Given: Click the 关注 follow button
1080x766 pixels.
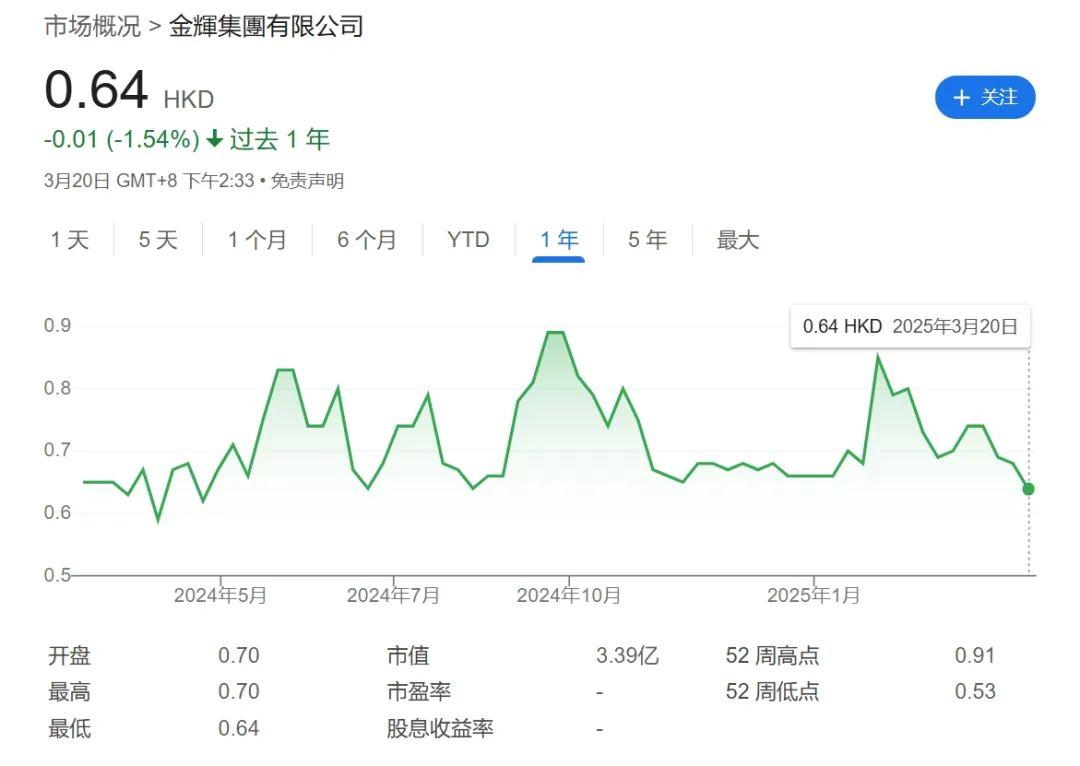Looking at the screenshot, I should [x=984, y=97].
